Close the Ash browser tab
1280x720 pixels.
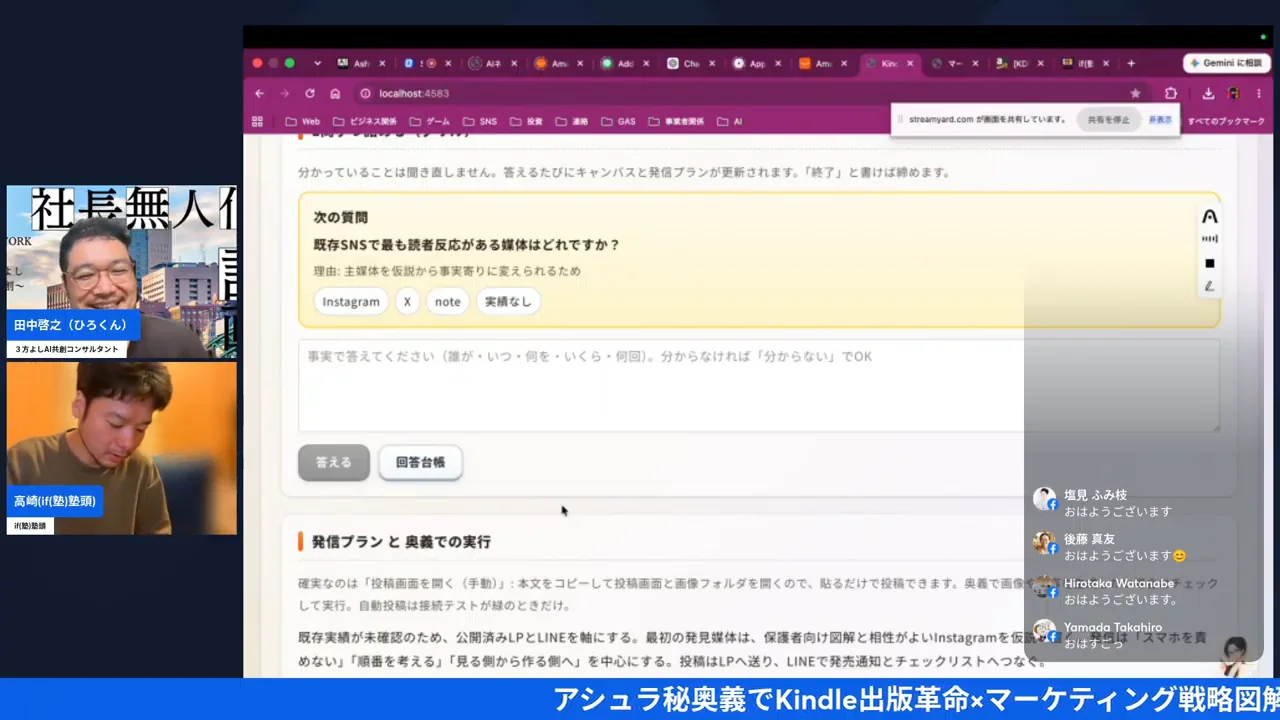[382, 63]
